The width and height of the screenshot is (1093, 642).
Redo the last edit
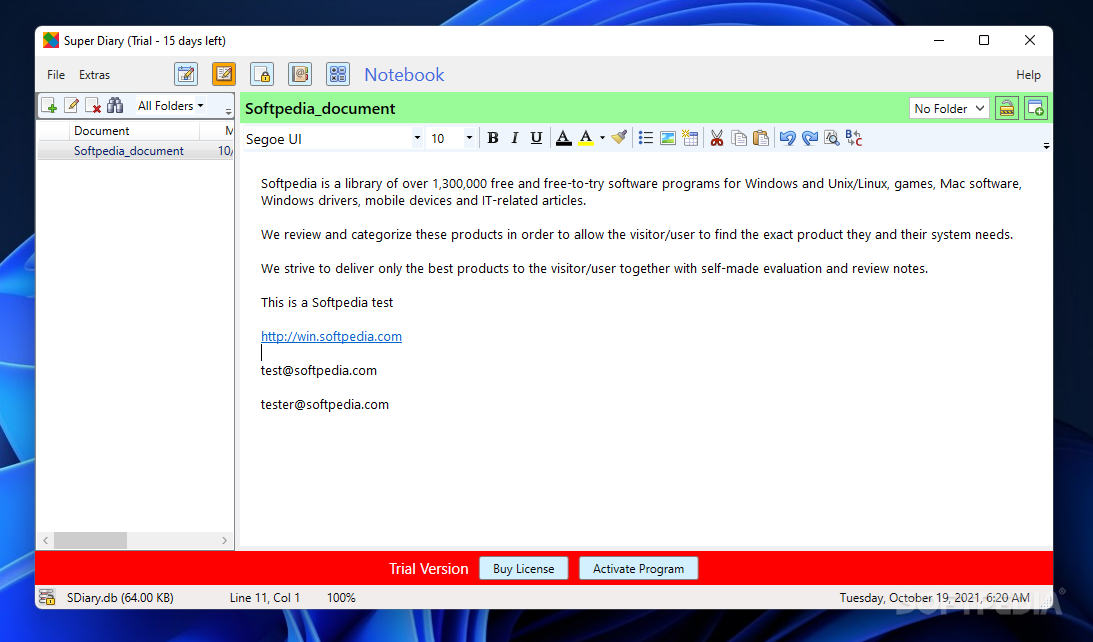[x=810, y=138]
